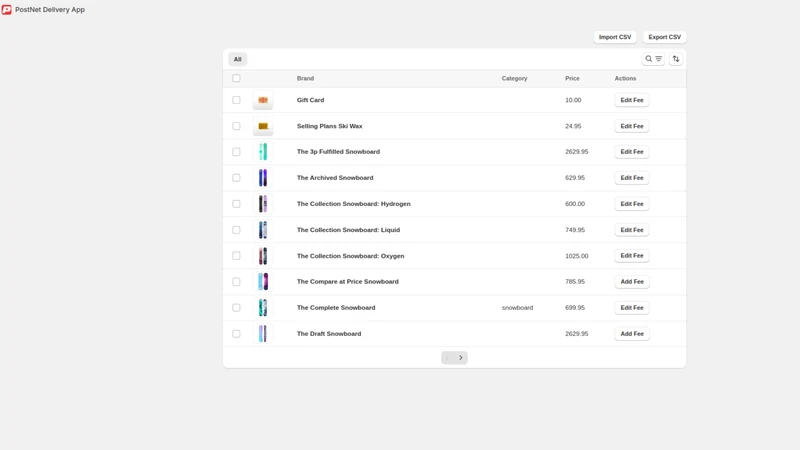
Task: Click the Import CSV button
Action: tap(615, 37)
